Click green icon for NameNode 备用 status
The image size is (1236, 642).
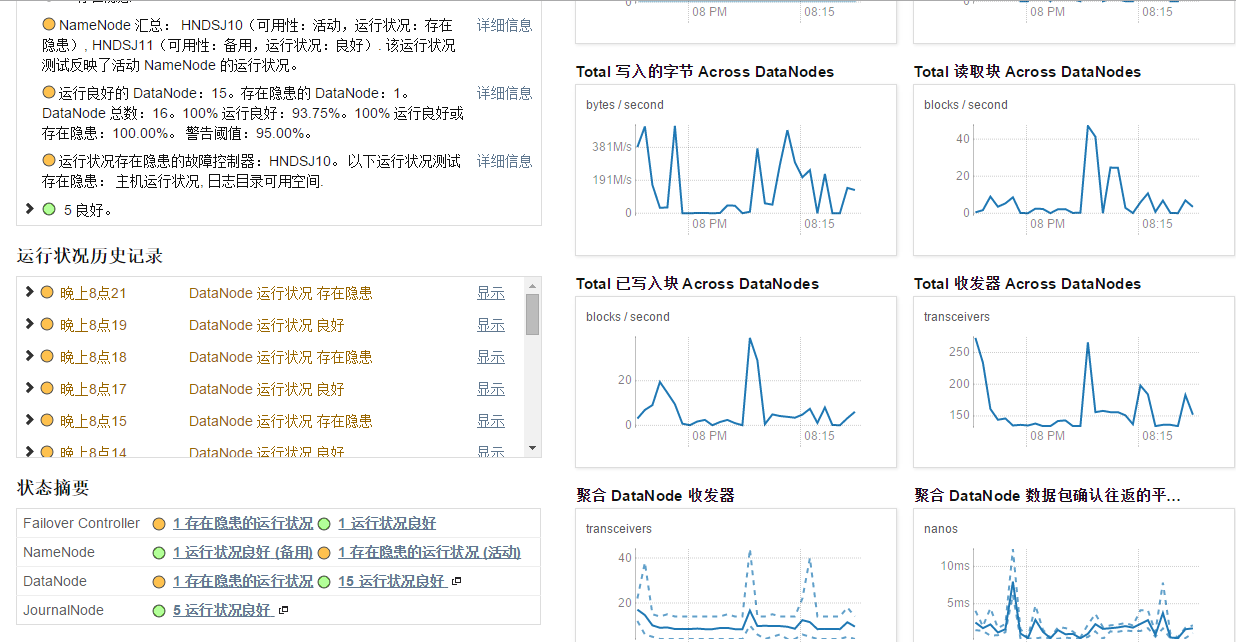(159, 553)
